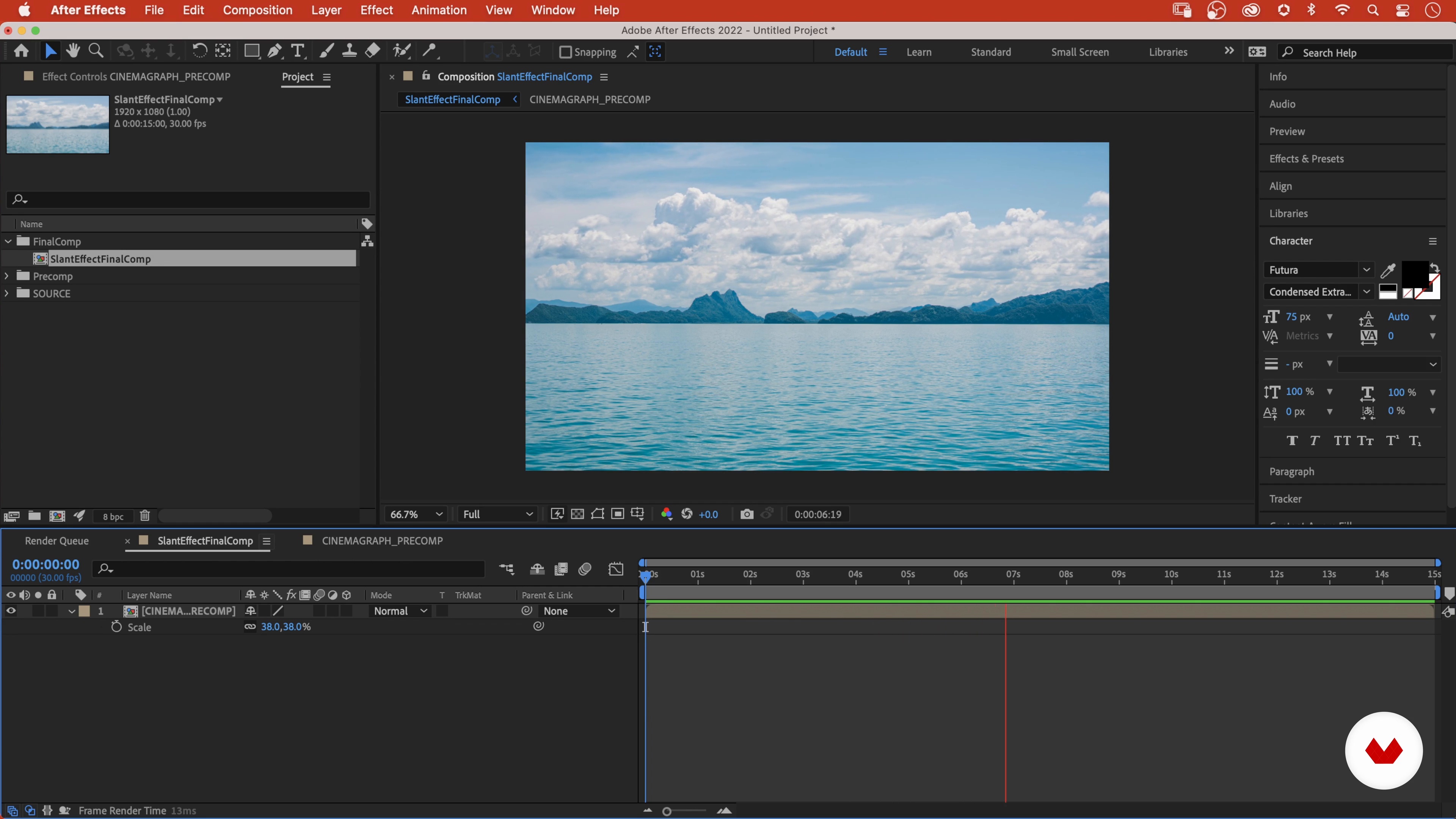Screen dimensions: 1456x819
Task: Expand the Precomp folder
Action: click(x=7, y=276)
